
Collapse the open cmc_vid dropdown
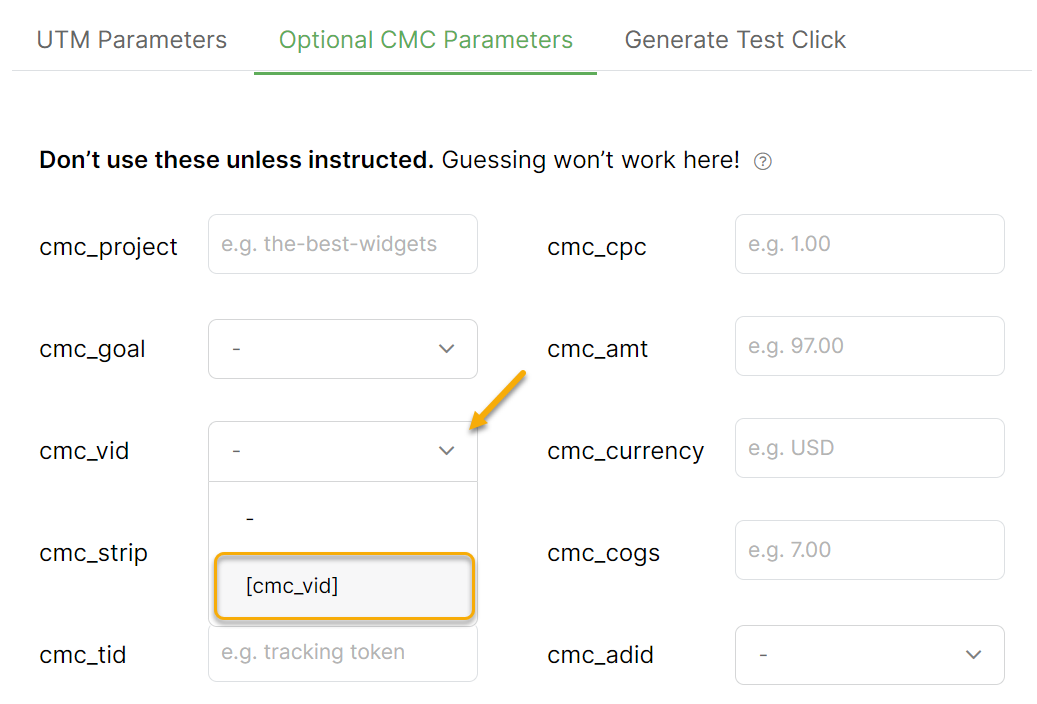point(342,451)
